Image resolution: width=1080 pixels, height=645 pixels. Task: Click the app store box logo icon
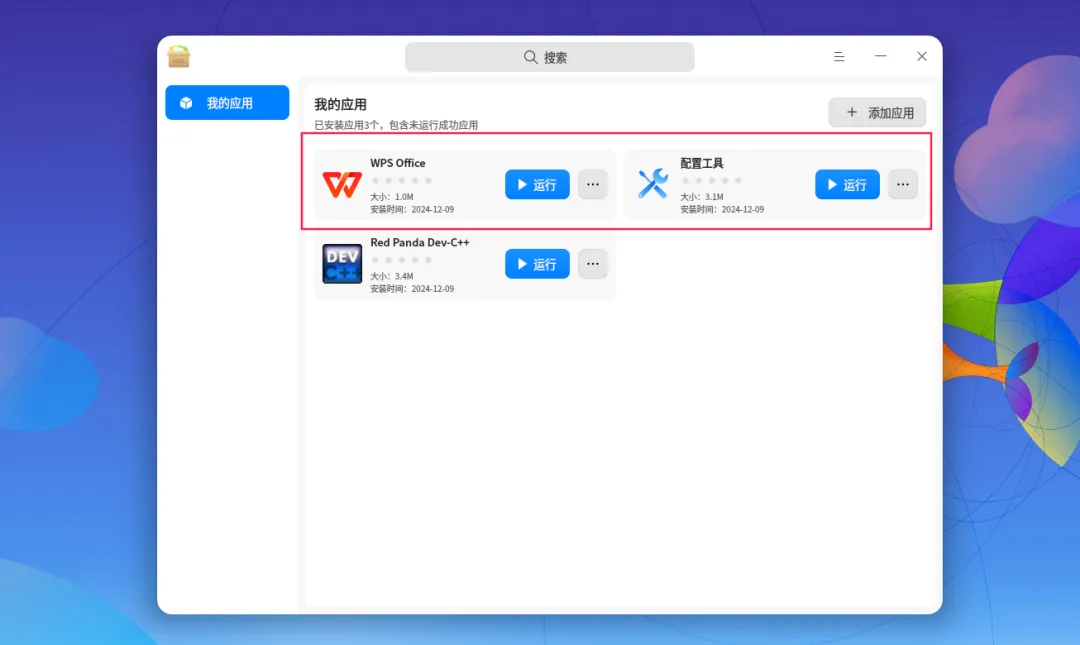(x=178, y=57)
